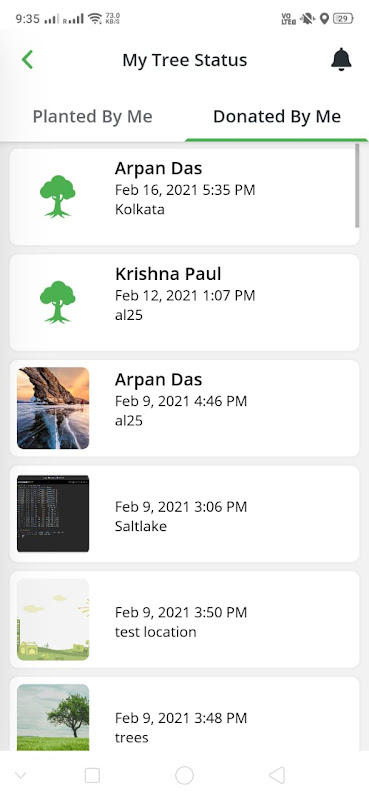This screenshot has height=800, width=369.
Task: Open Arpan Das Feb 9 4:46 PM entry
Action: [184, 408]
